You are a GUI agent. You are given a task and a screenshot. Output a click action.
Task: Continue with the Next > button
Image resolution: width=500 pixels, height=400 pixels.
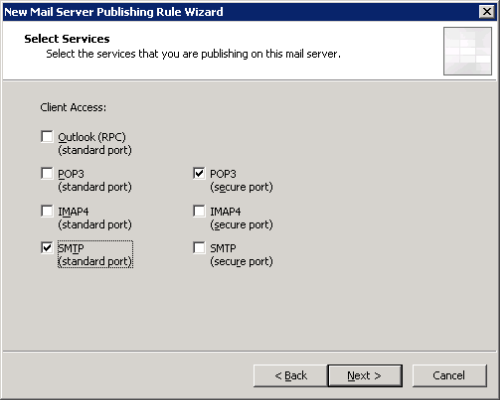pos(365,376)
